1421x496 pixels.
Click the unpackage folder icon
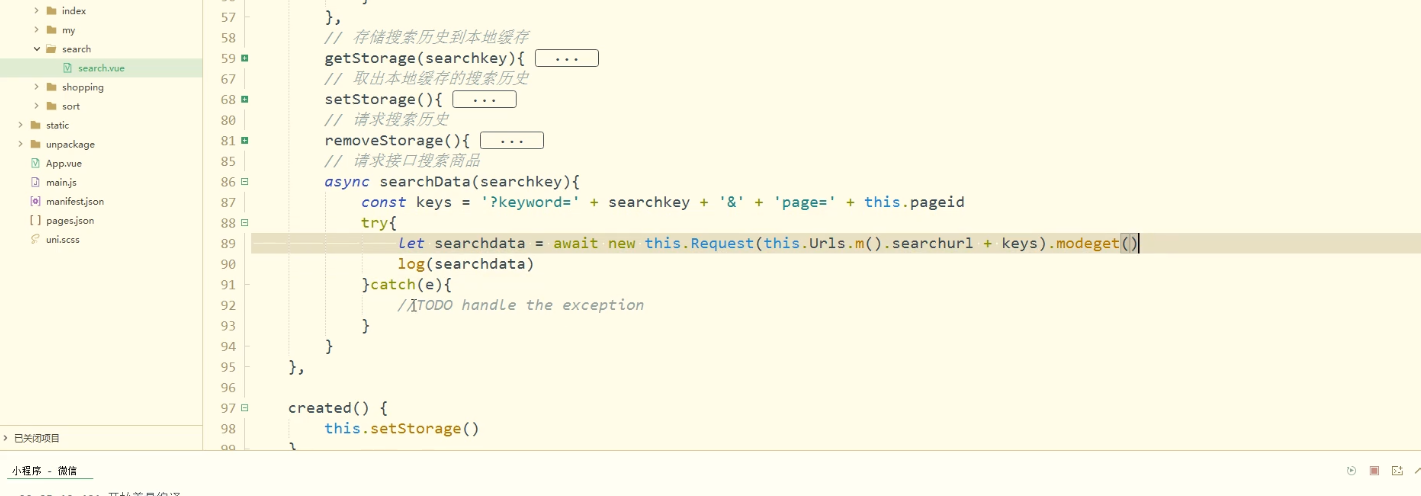[35, 144]
